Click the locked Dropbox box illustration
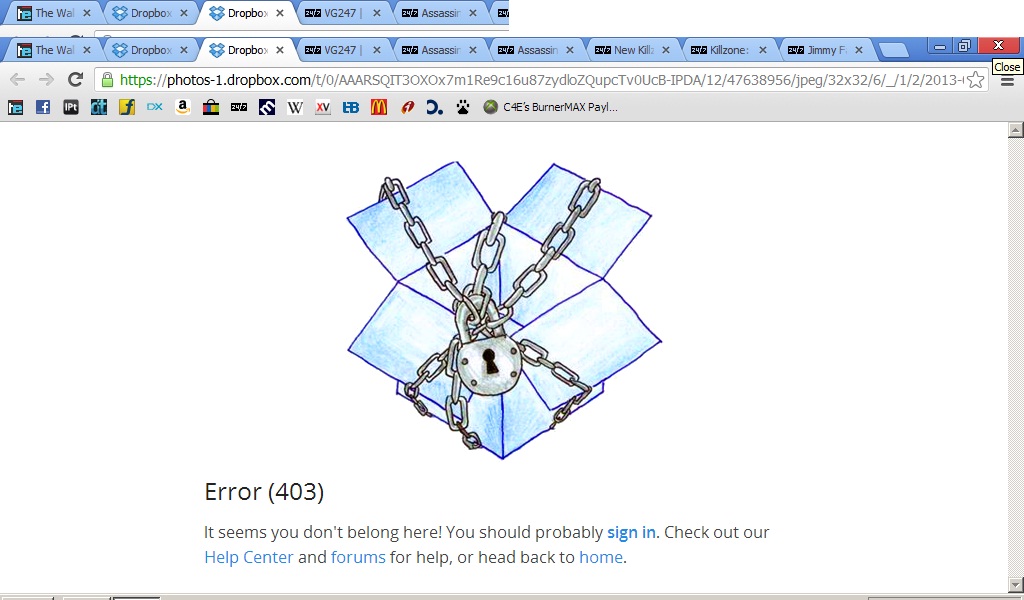Screen dimensions: 1024x600 [504, 309]
